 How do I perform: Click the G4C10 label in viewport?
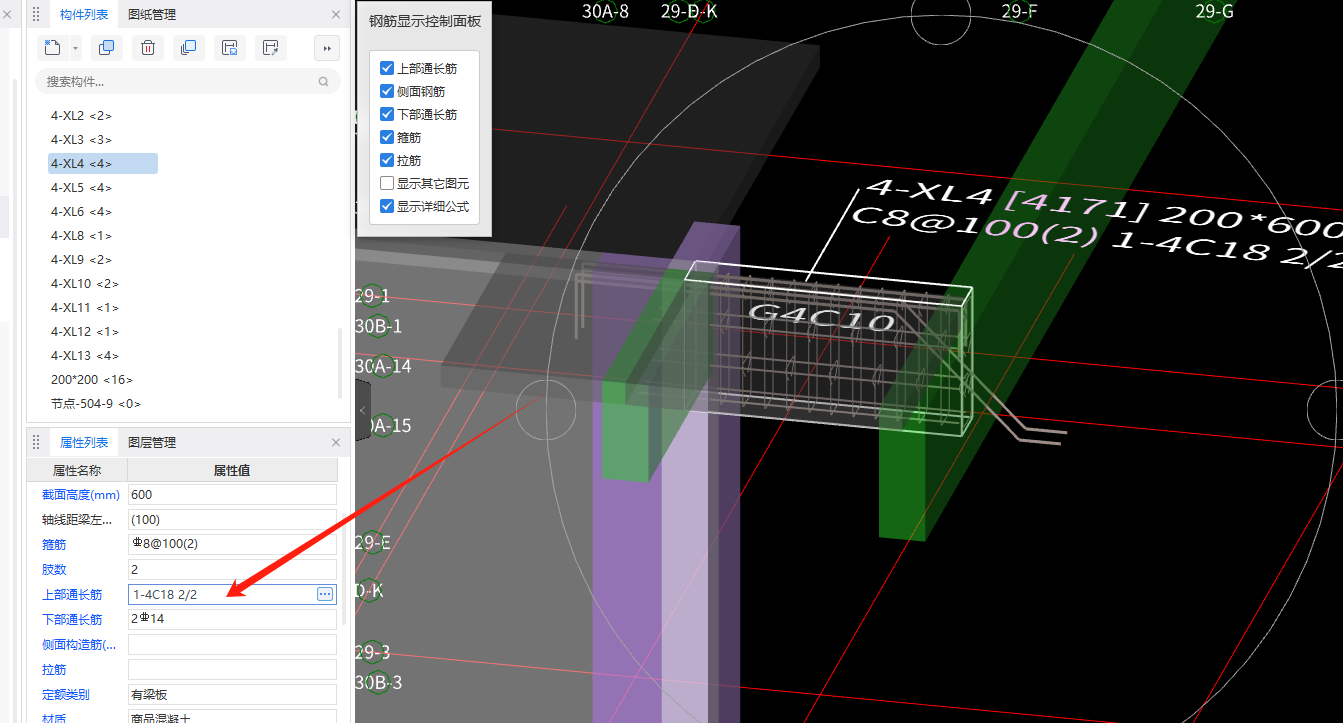[821, 317]
